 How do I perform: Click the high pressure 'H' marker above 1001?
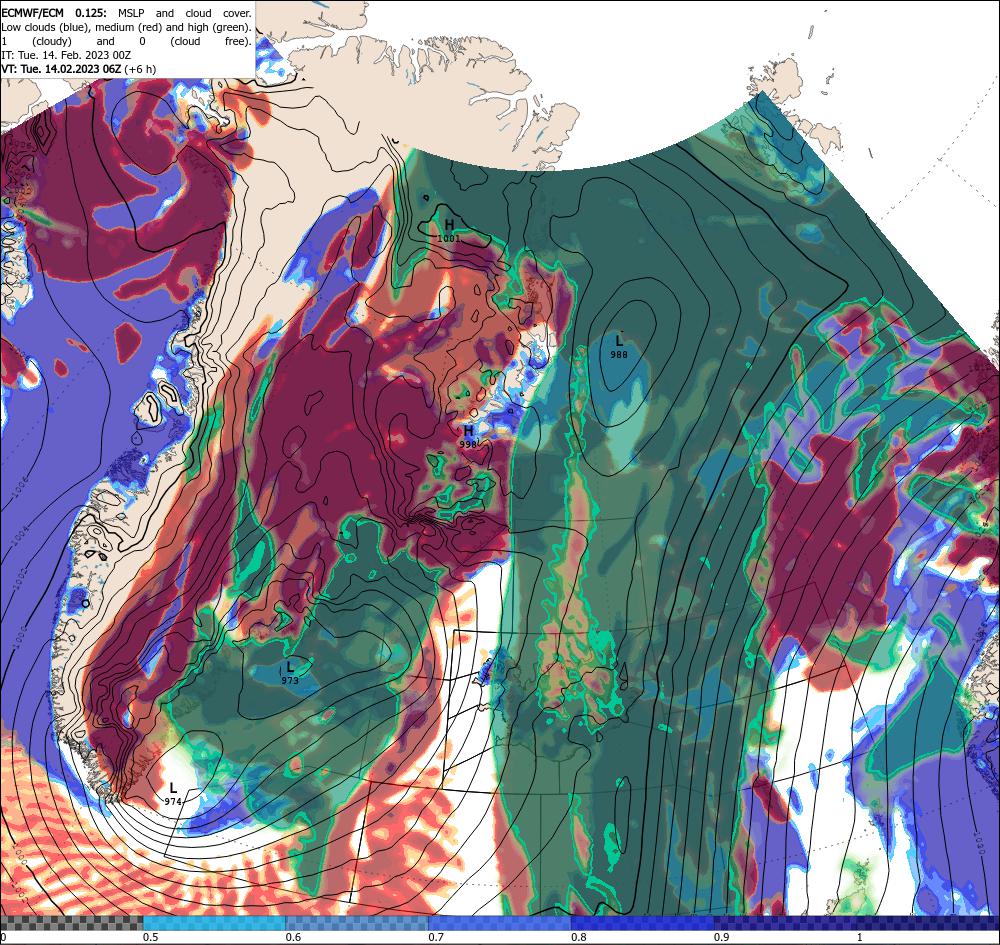(x=450, y=225)
